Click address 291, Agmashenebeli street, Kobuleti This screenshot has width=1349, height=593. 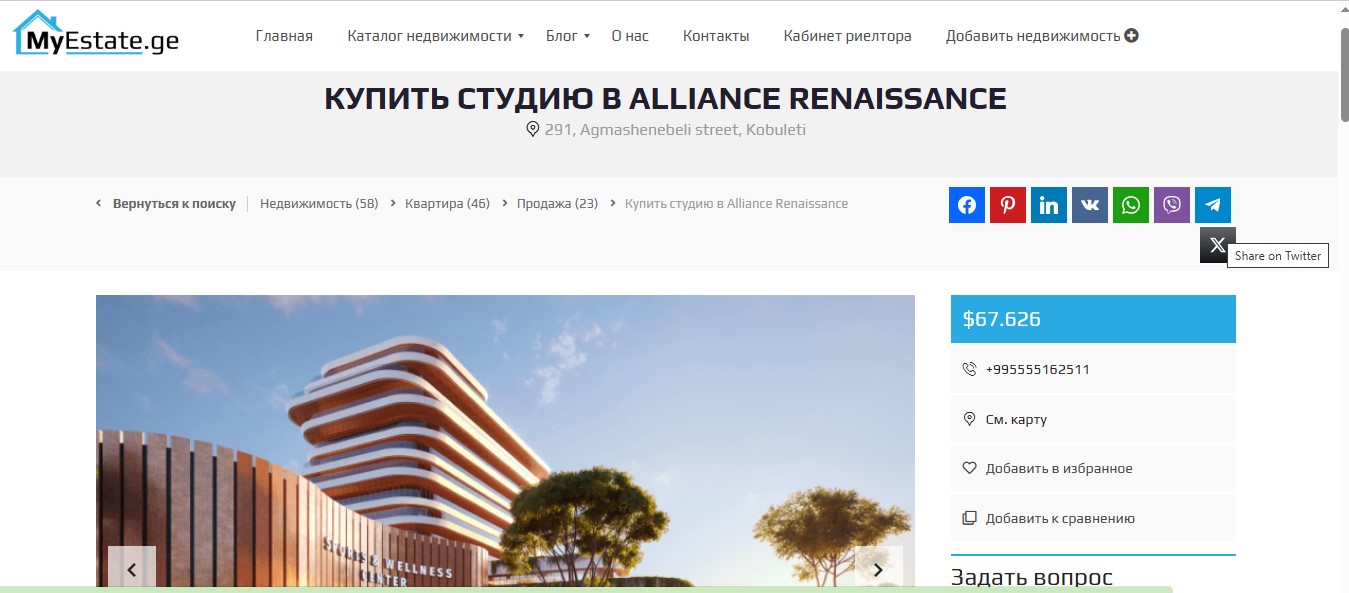[675, 129]
